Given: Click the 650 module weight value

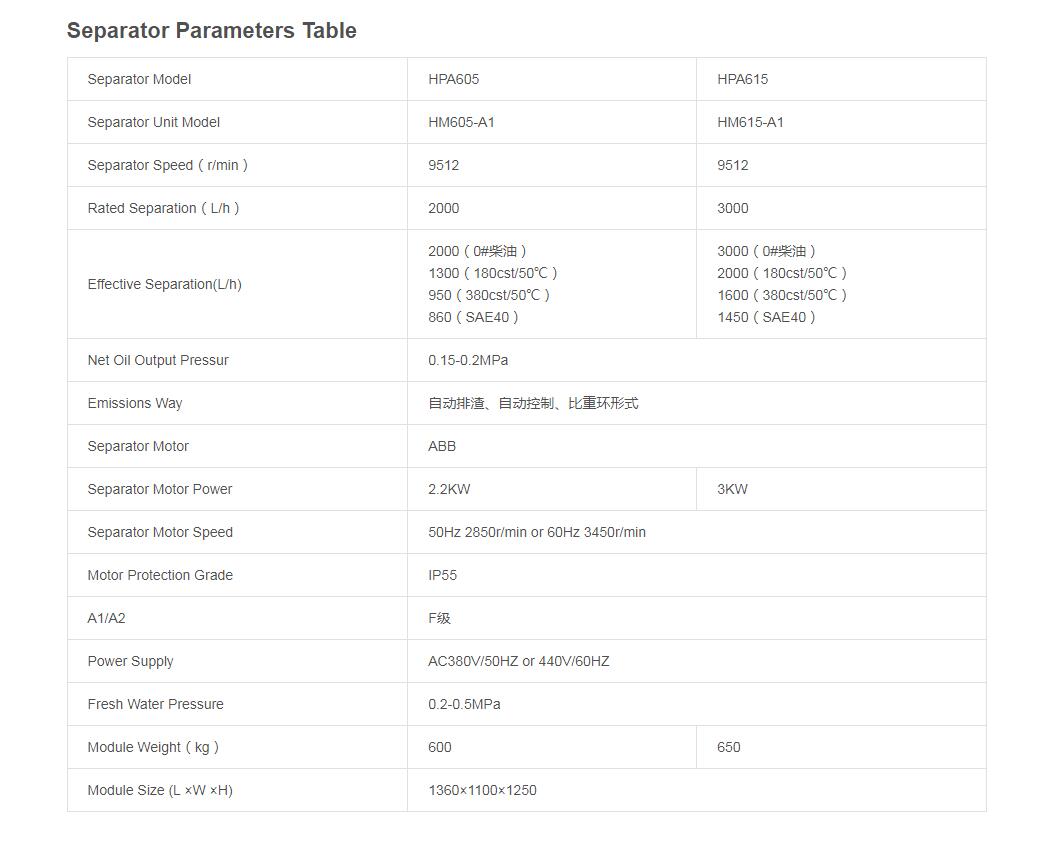Looking at the screenshot, I should click(x=729, y=747).
